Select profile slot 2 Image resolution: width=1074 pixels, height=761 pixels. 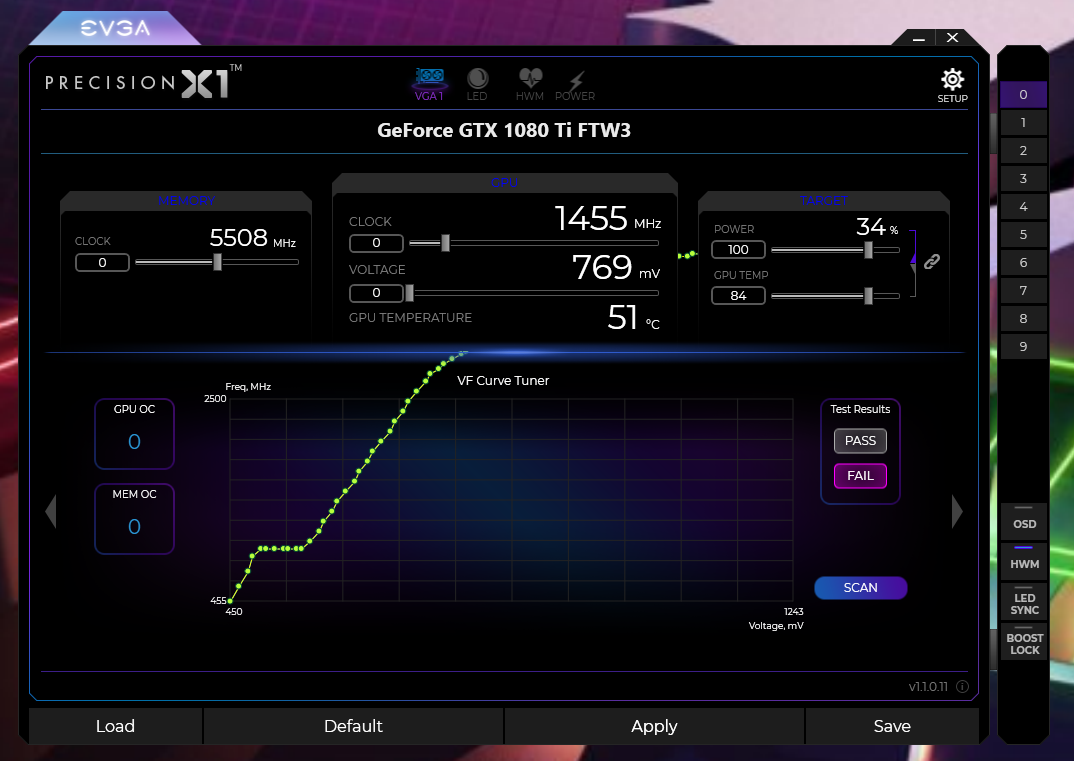pyautogui.click(x=1023, y=151)
